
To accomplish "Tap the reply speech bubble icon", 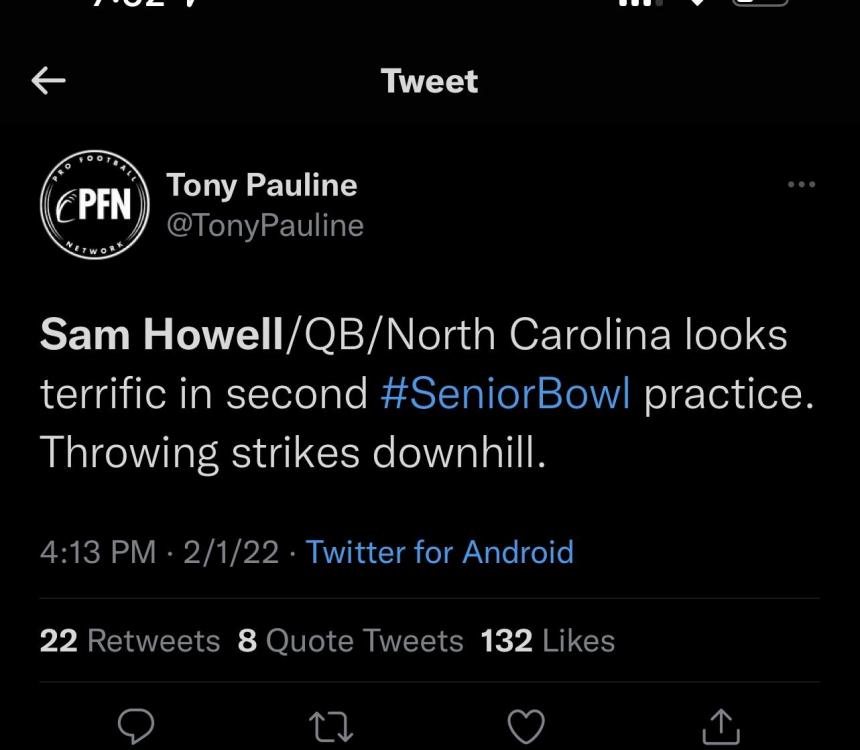I will pyautogui.click(x=138, y=727).
